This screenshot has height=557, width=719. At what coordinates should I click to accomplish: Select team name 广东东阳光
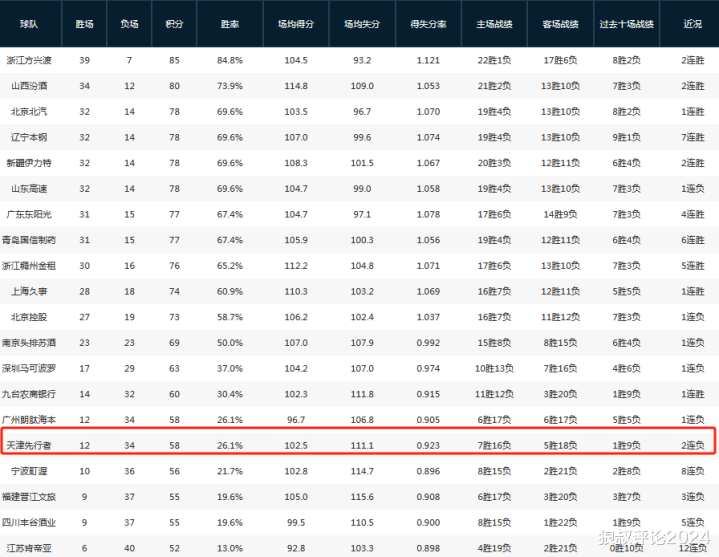pos(29,214)
